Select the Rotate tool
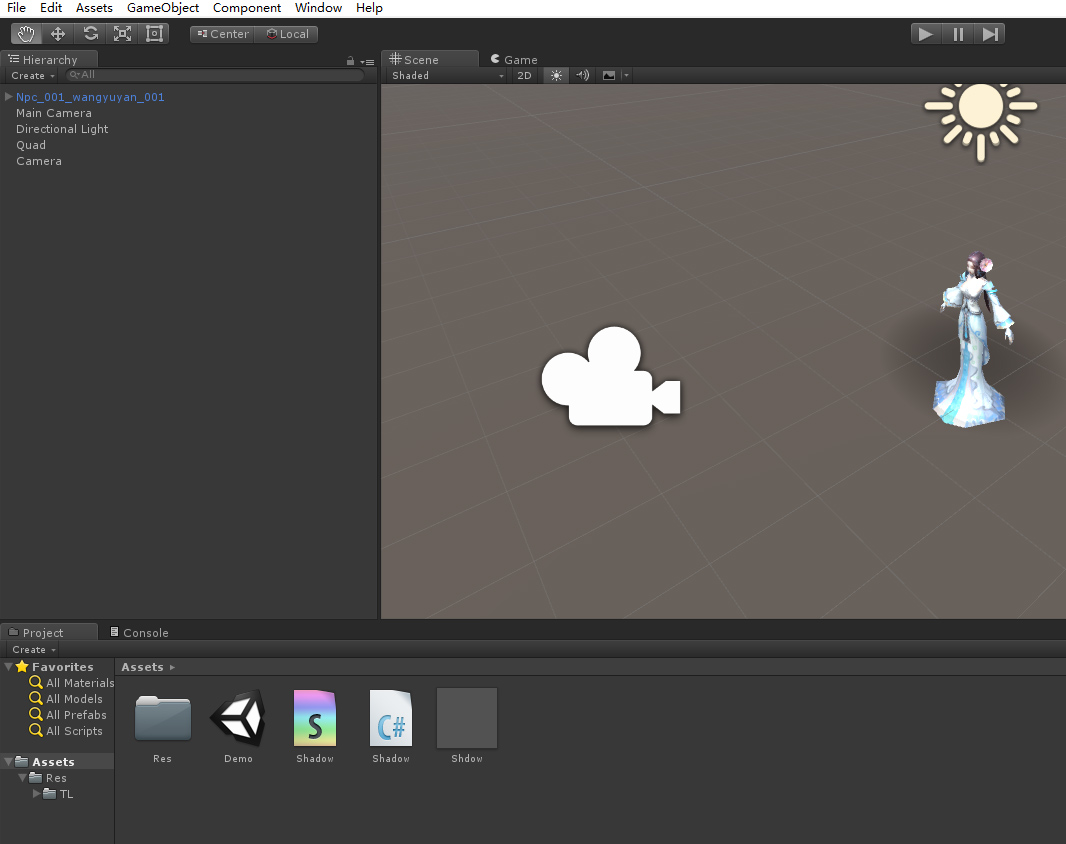The image size is (1066, 844). coord(90,34)
